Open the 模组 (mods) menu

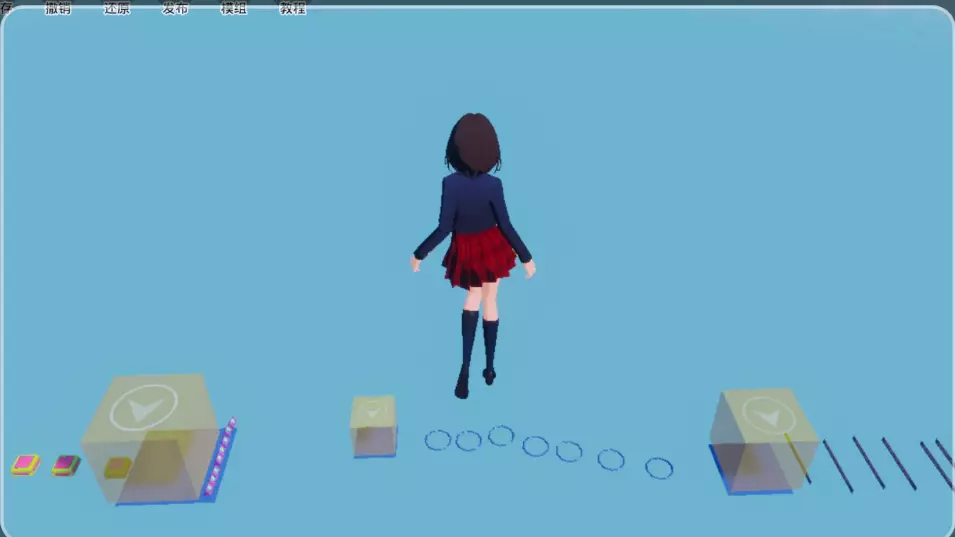(234, 8)
